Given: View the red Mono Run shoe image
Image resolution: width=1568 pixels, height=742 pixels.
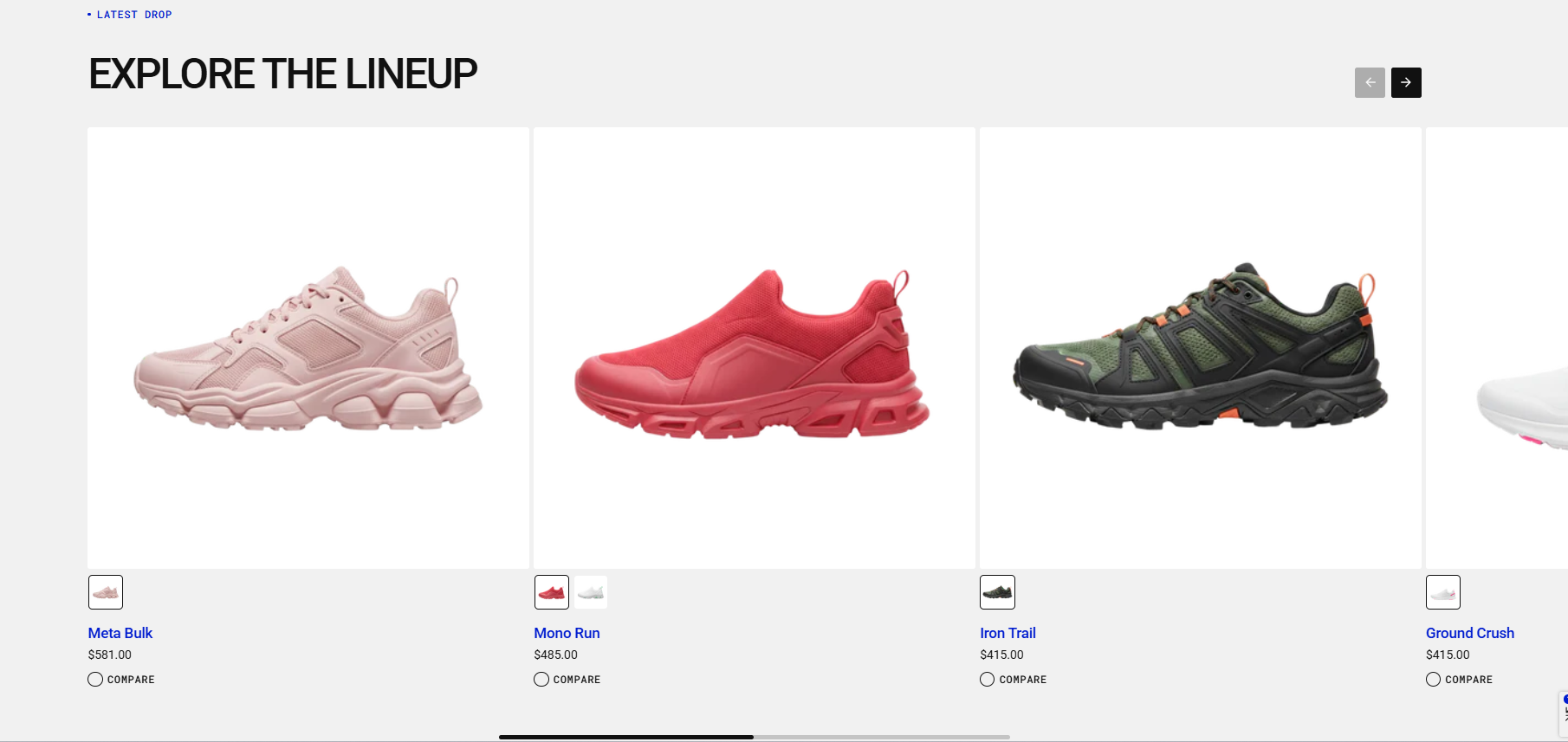Looking at the screenshot, I should pos(755,348).
